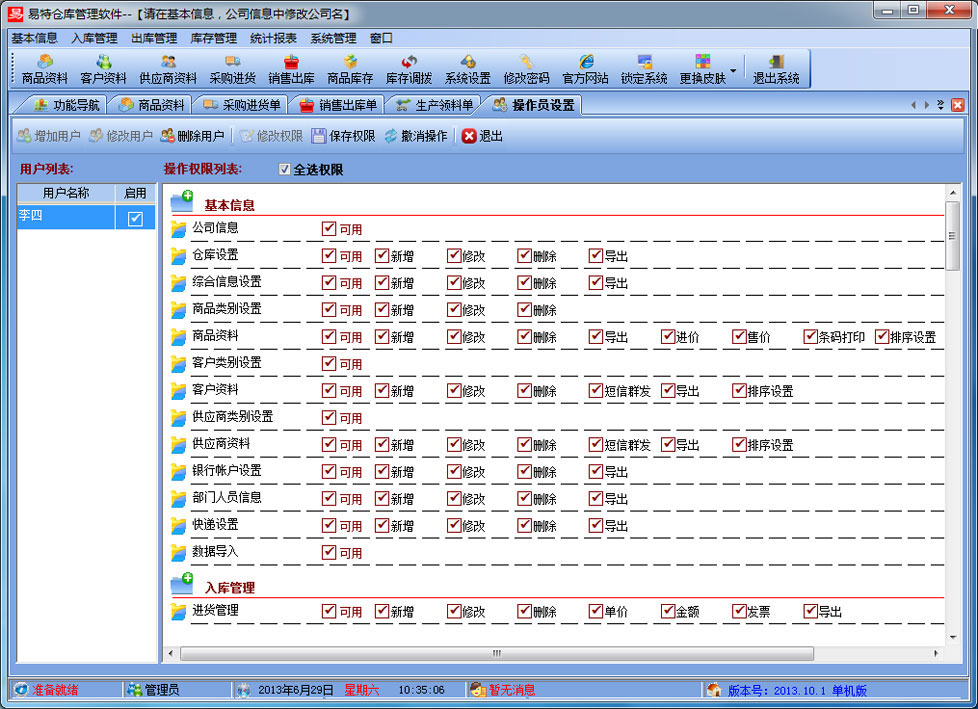Image resolution: width=978 pixels, height=709 pixels.
Task: Open 商品资料 in the main toolbar
Action: click(45, 68)
